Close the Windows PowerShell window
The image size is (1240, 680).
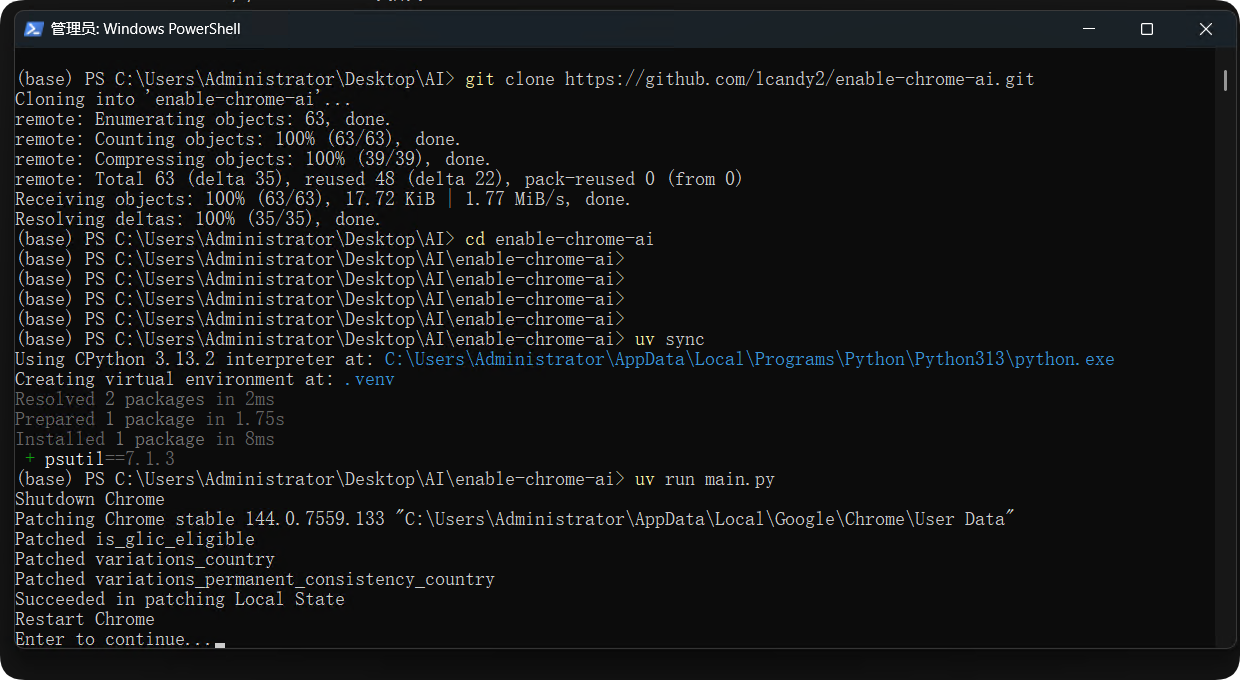[x=1205, y=29]
